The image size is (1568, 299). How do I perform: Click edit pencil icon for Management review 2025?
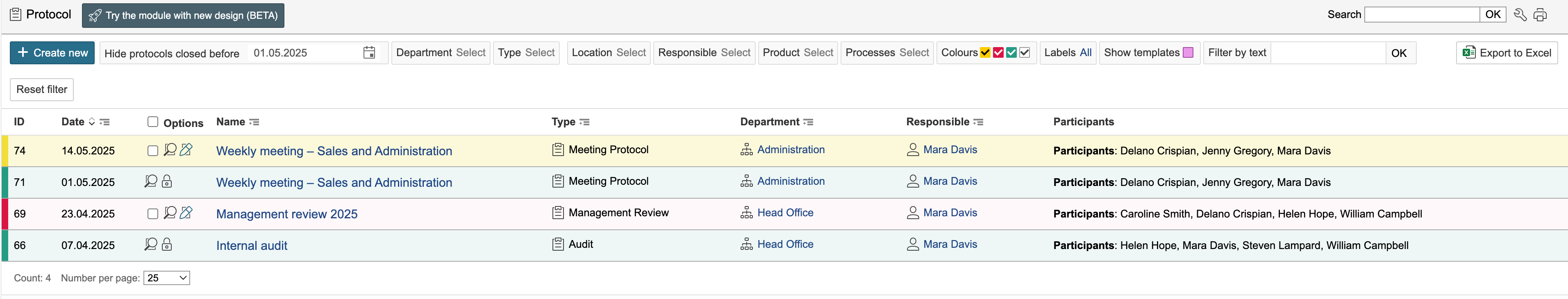(186, 213)
